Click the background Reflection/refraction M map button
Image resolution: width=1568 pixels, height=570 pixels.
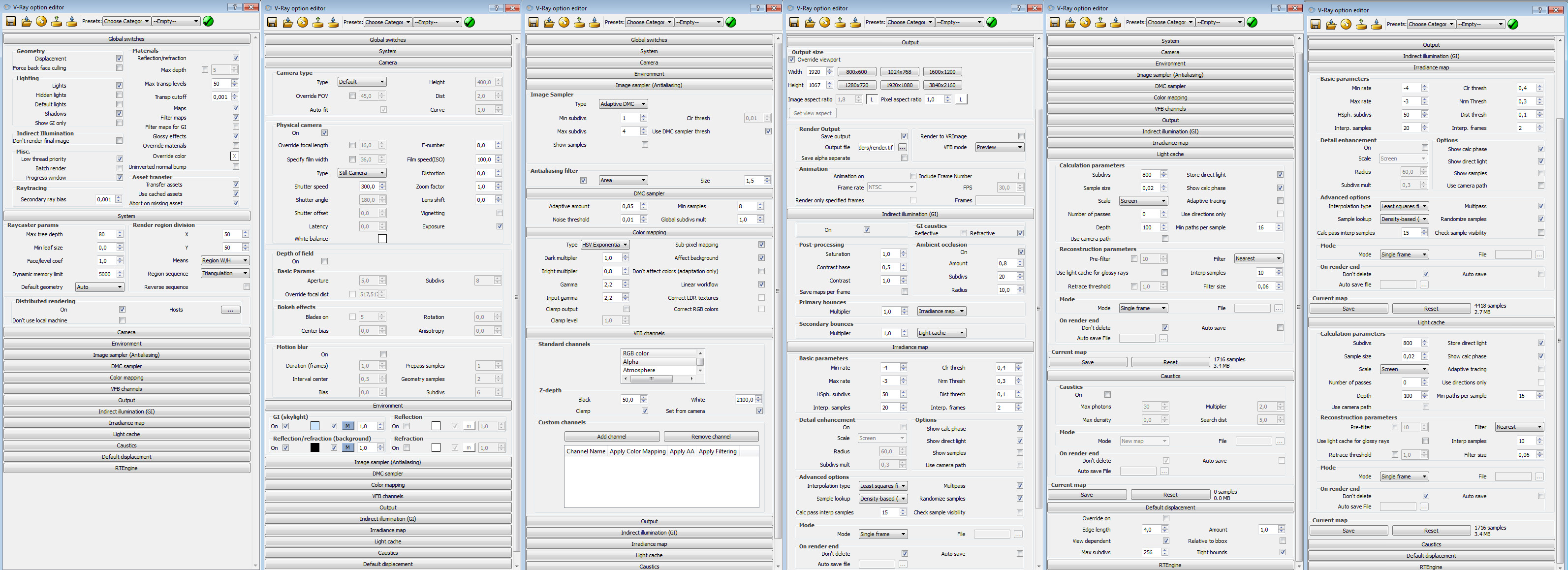tap(347, 447)
